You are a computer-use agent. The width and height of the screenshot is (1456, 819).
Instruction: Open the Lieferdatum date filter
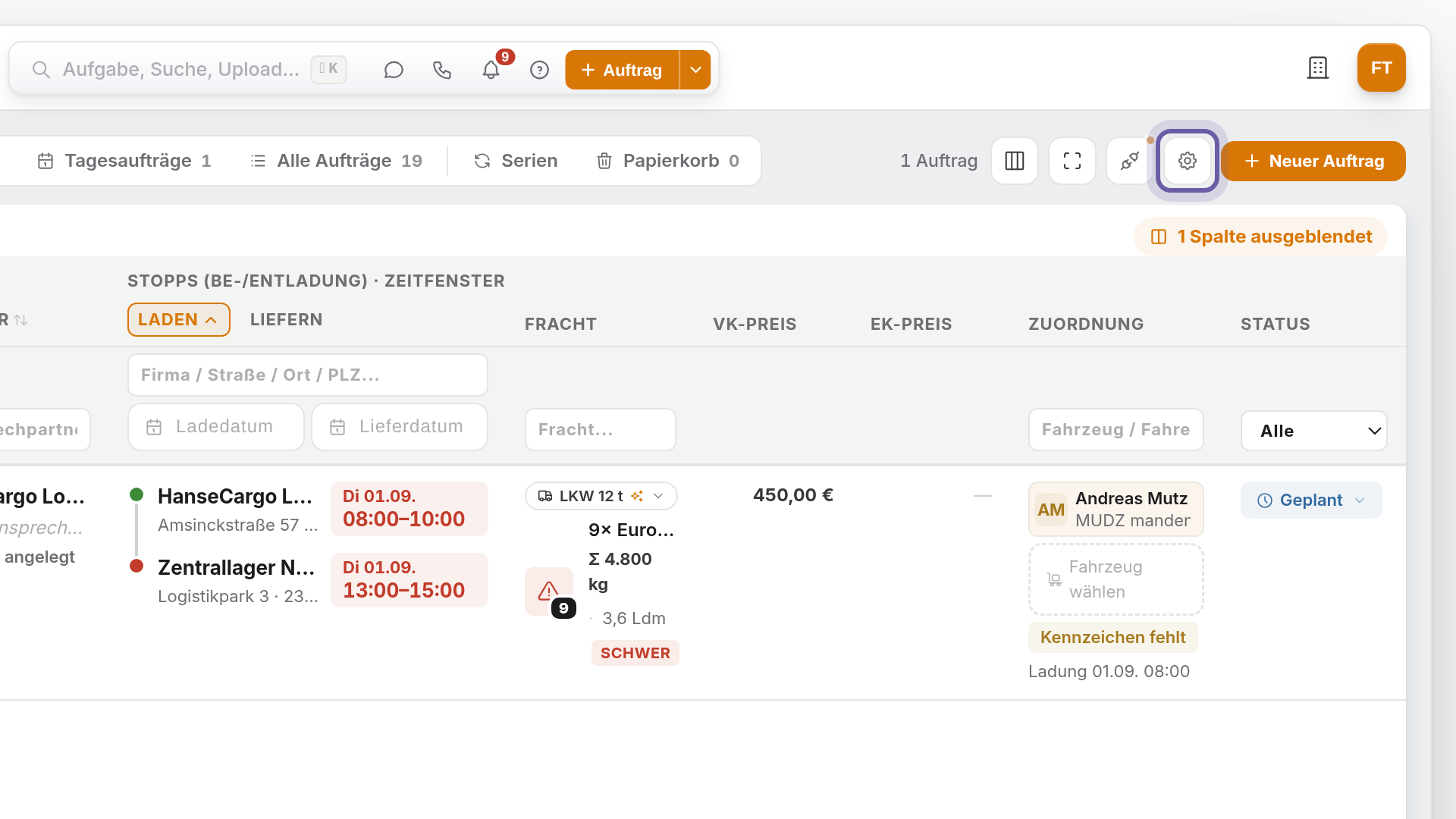tap(400, 427)
